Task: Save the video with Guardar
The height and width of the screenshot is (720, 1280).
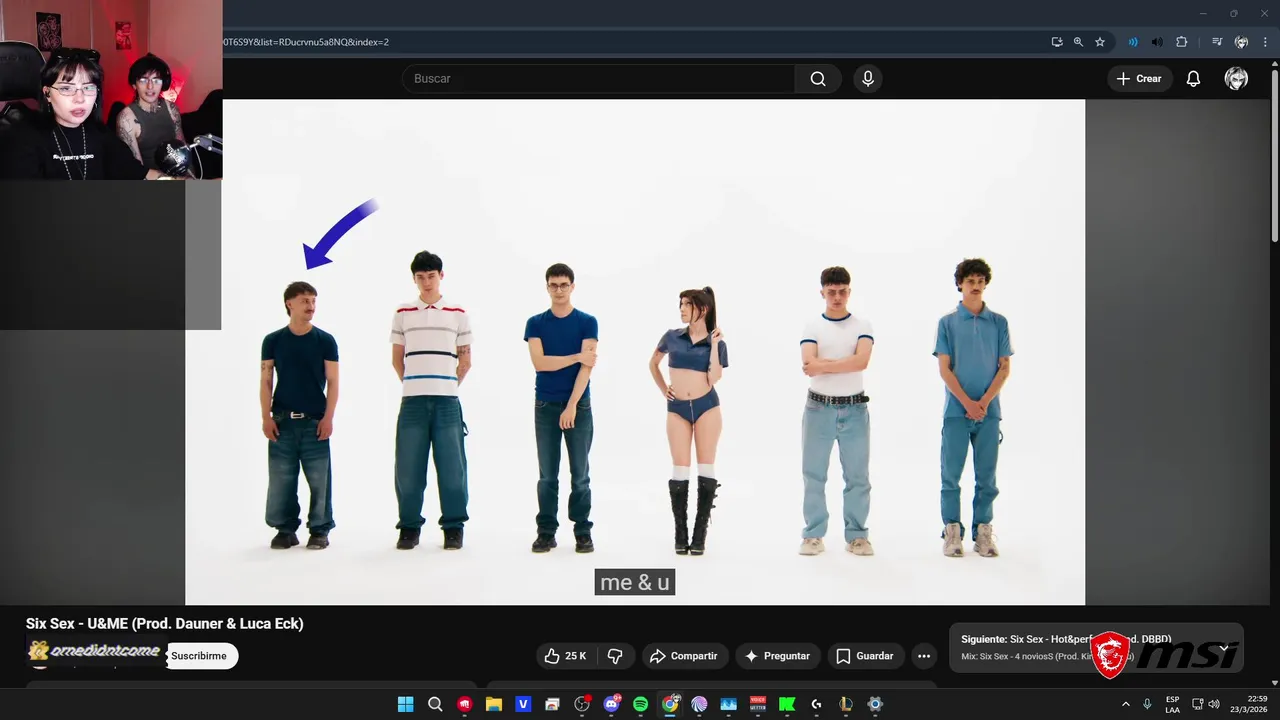Action: click(x=865, y=656)
